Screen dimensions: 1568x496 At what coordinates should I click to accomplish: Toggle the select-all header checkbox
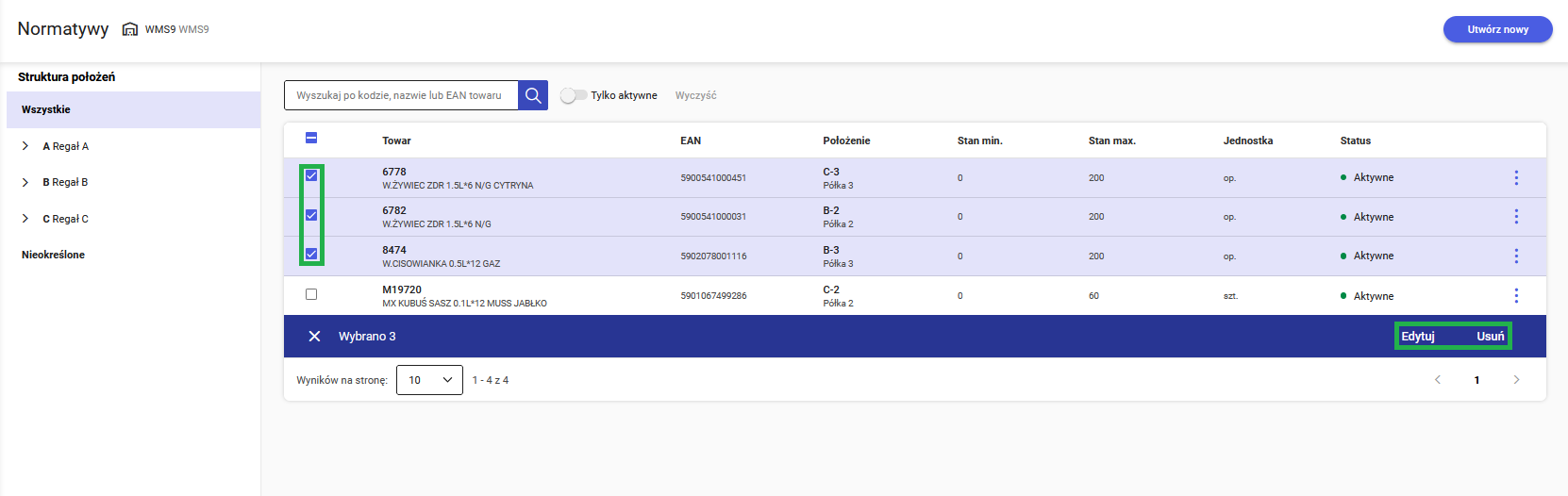(311, 138)
